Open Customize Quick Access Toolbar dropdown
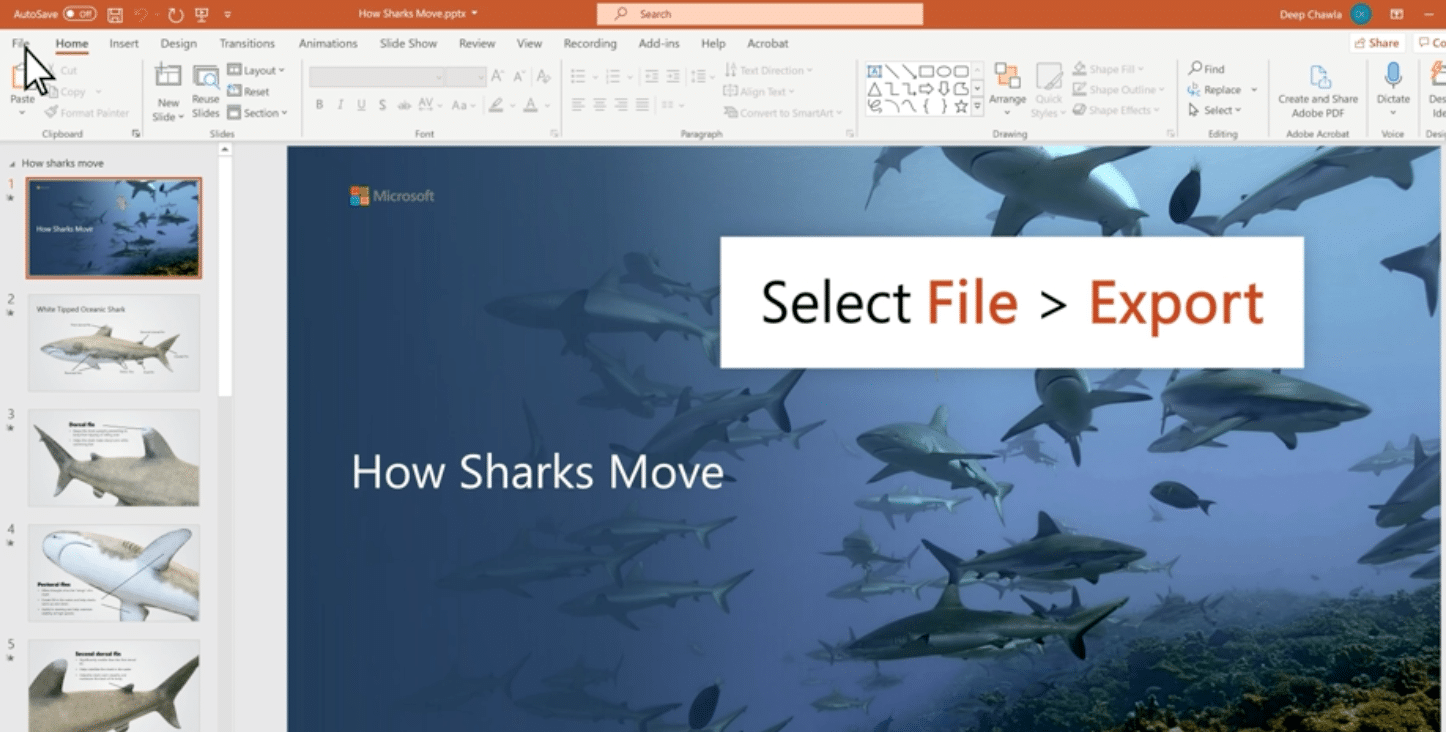1446x732 pixels. click(228, 14)
